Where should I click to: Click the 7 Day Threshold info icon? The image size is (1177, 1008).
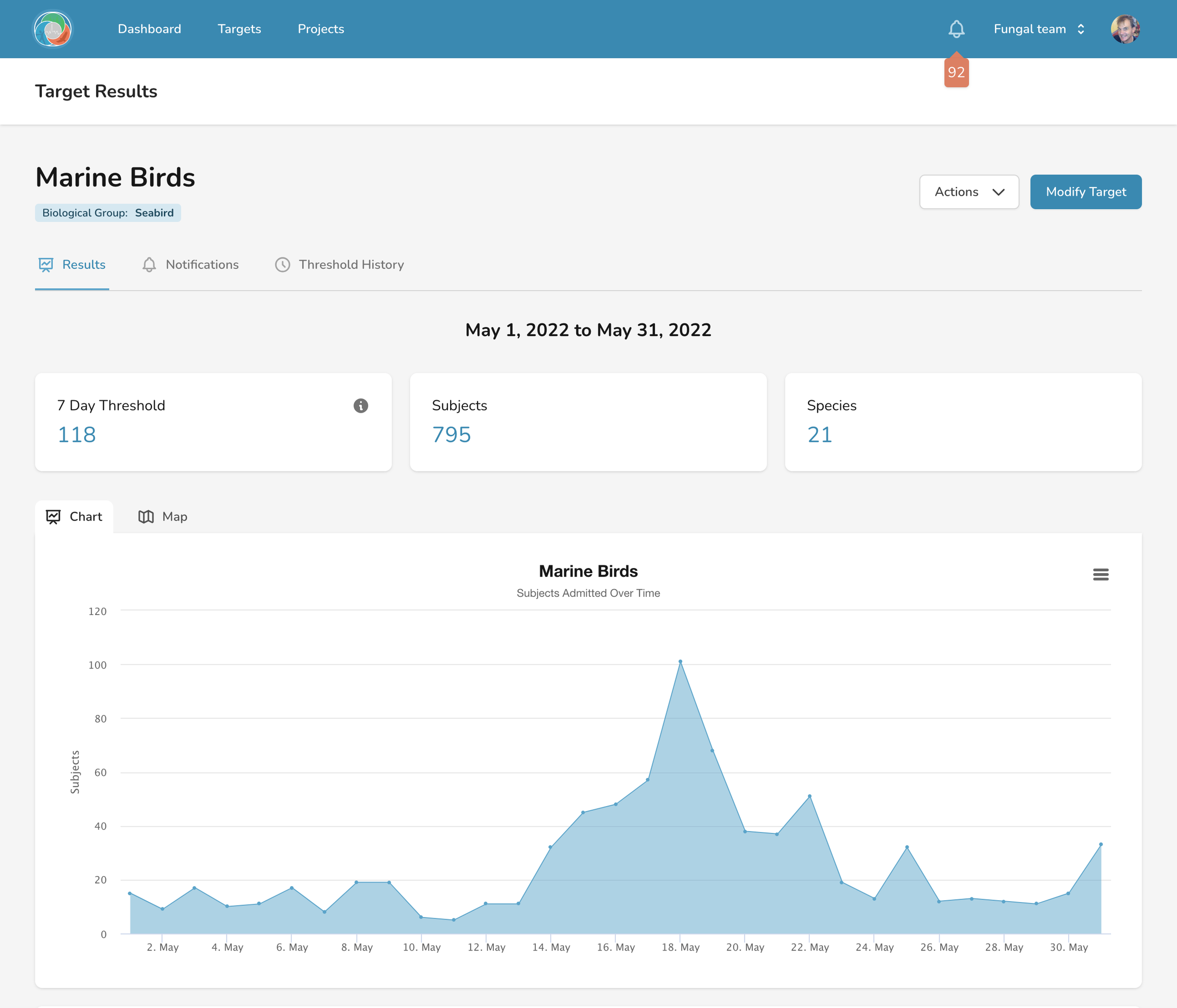point(361,406)
